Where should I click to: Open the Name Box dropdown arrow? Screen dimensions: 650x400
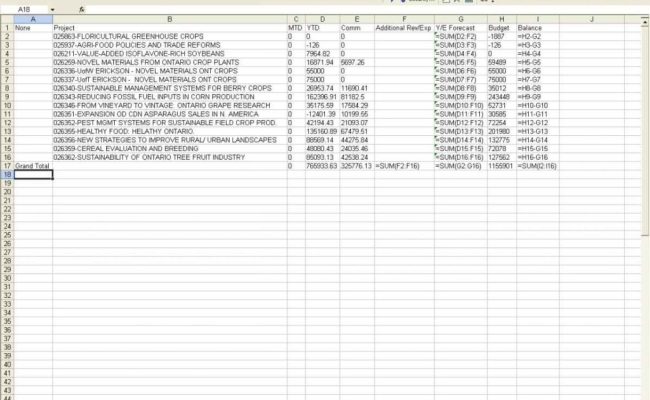coord(52,9)
